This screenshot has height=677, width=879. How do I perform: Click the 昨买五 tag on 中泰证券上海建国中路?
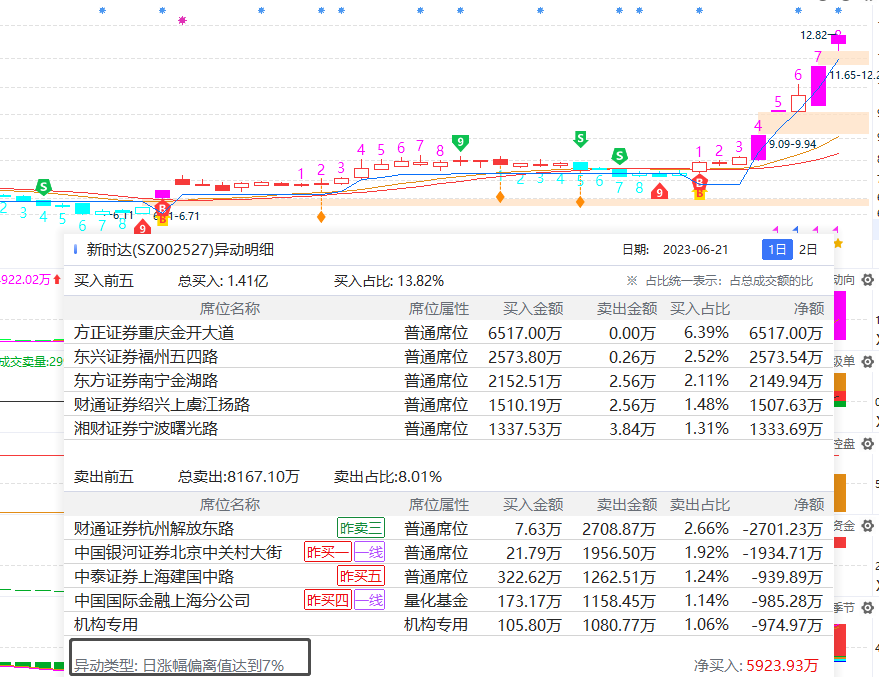tap(360, 577)
